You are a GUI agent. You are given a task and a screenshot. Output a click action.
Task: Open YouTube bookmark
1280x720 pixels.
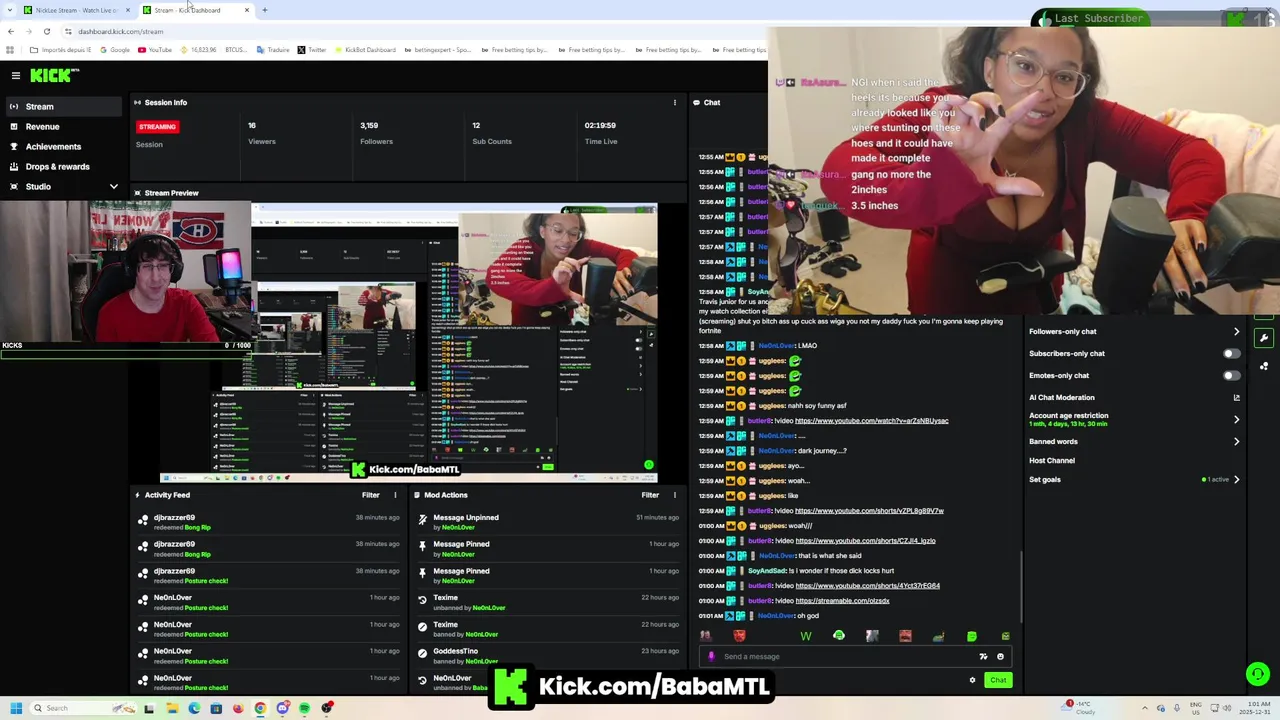click(x=154, y=50)
